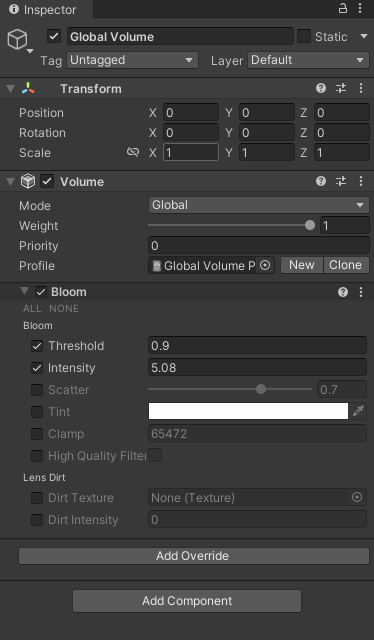This screenshot has height=640, width=374.
Task: Enable Scatter override checkbox
Action: click(37, 390)
